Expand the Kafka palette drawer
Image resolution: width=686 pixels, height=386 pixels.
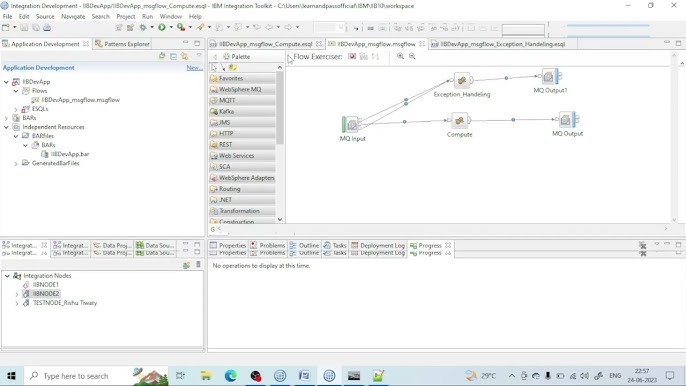coord(242,112)
